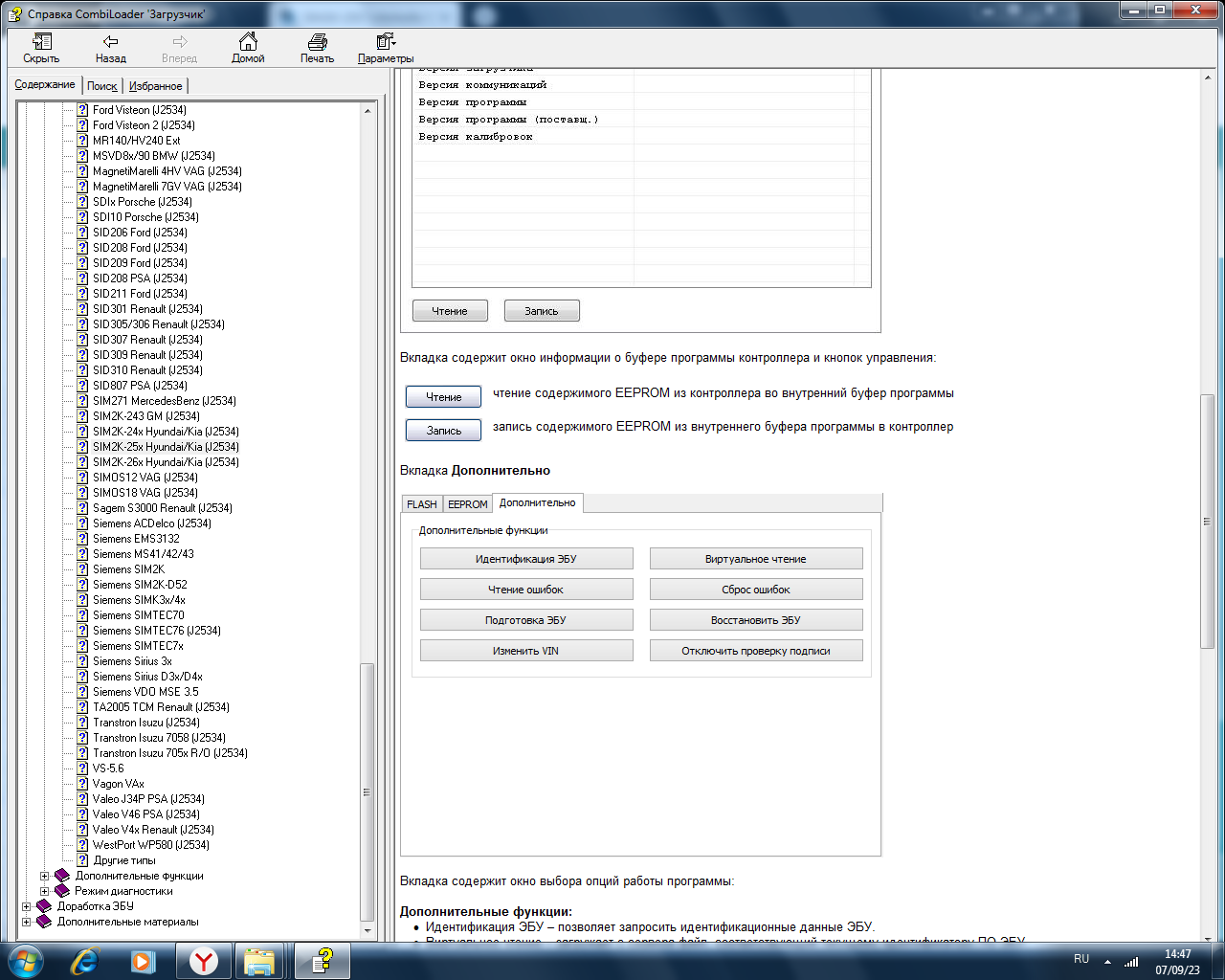This screenshot has height=980, width=1225.
Task: Expand the Режим диагностики tree node
Action: coord(44,891)
